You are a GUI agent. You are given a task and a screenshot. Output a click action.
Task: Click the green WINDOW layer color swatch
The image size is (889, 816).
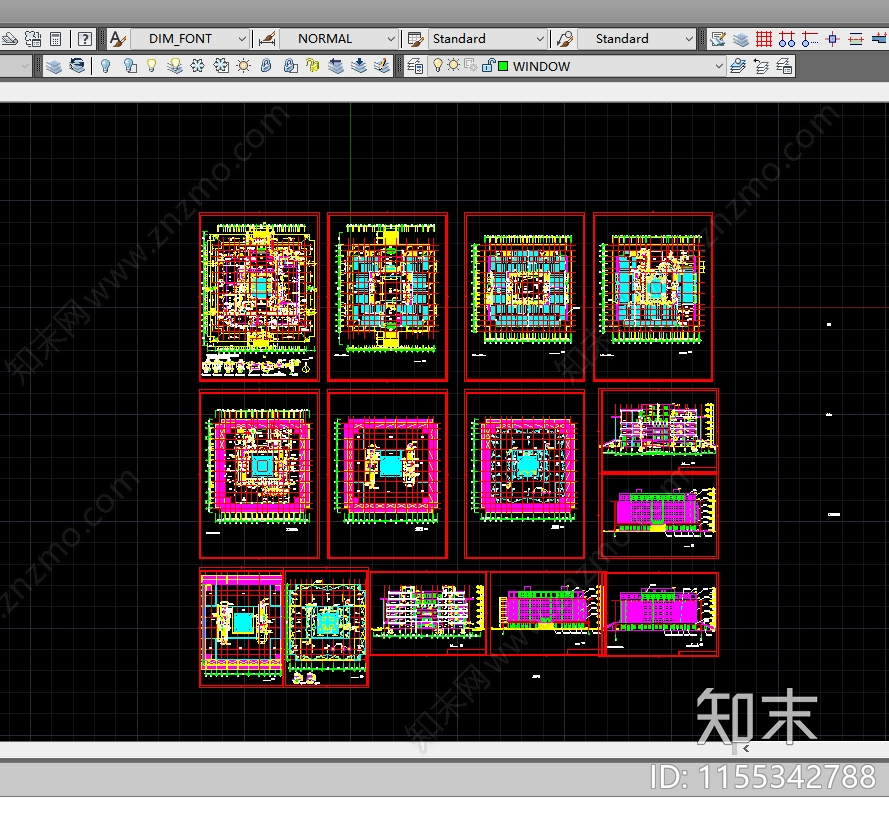pos(503,66)
